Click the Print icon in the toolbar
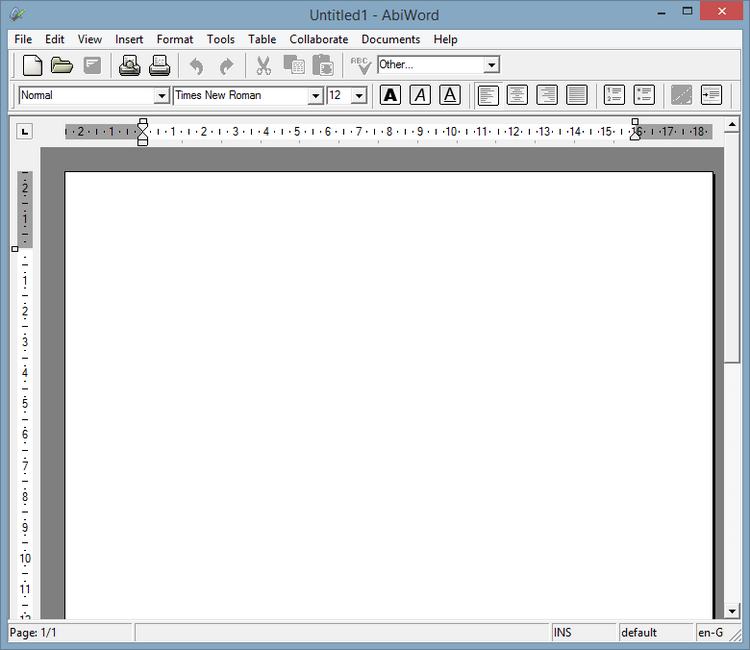 click(160, 66)
